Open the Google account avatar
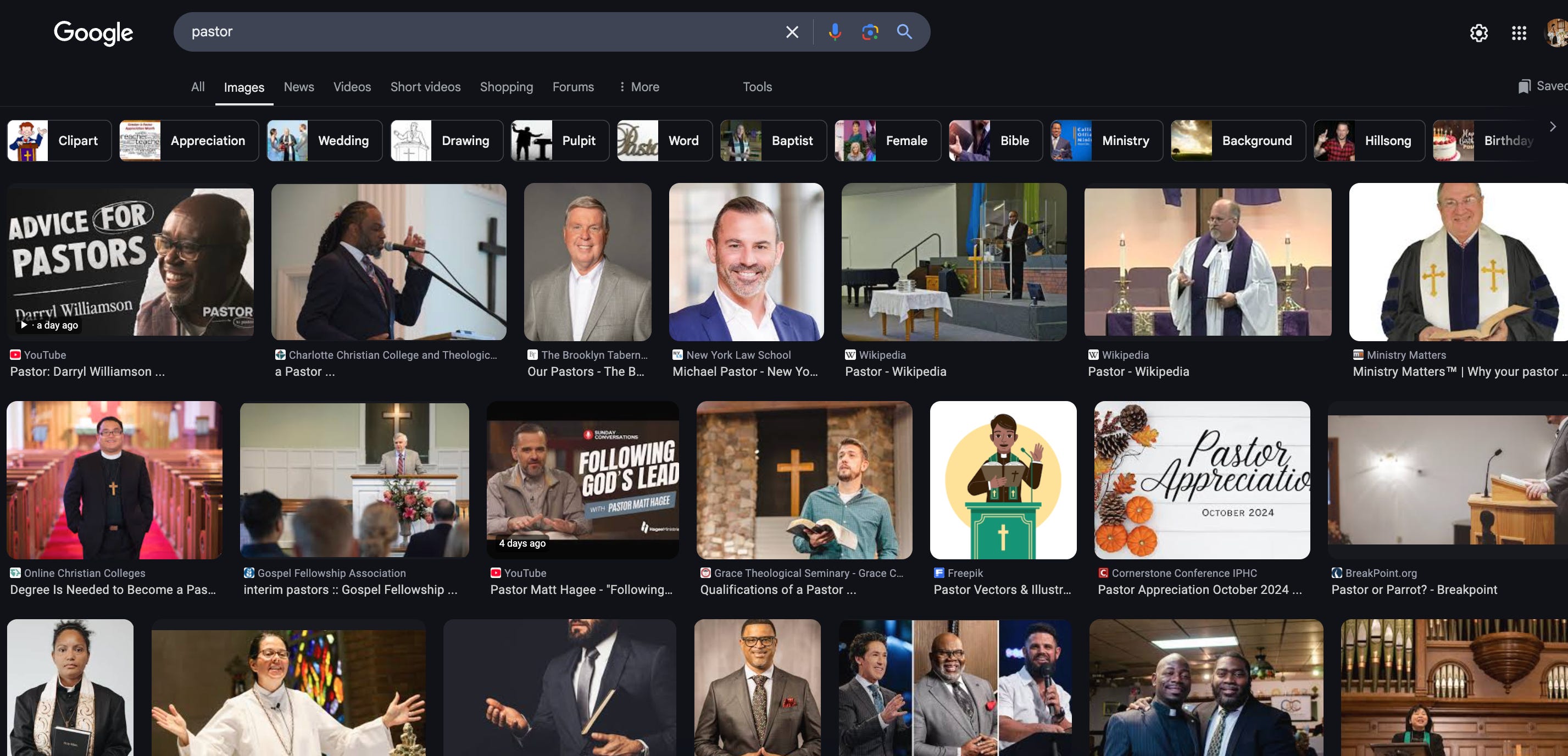This screenshot has height=756, width=1568. 1557,33
